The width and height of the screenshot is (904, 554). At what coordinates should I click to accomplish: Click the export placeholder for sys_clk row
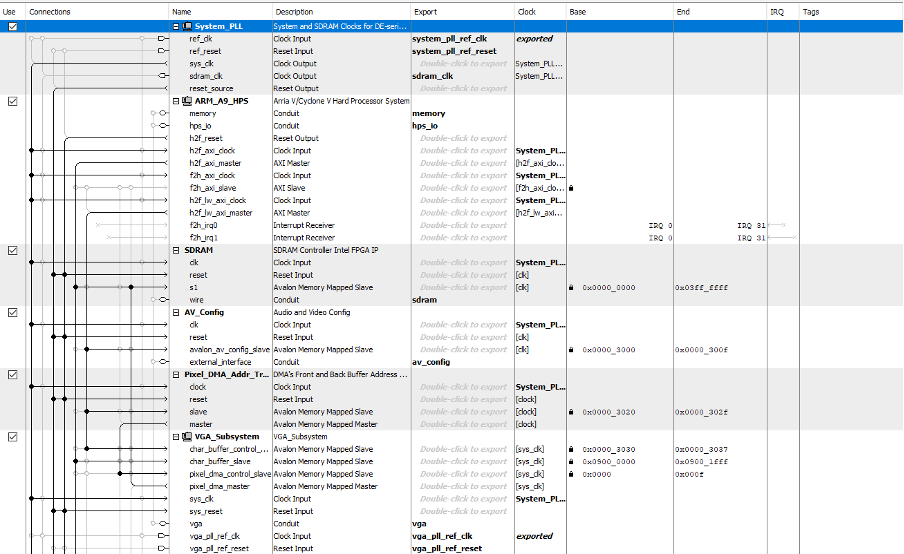pyautogui.click(x=464, y=64)
